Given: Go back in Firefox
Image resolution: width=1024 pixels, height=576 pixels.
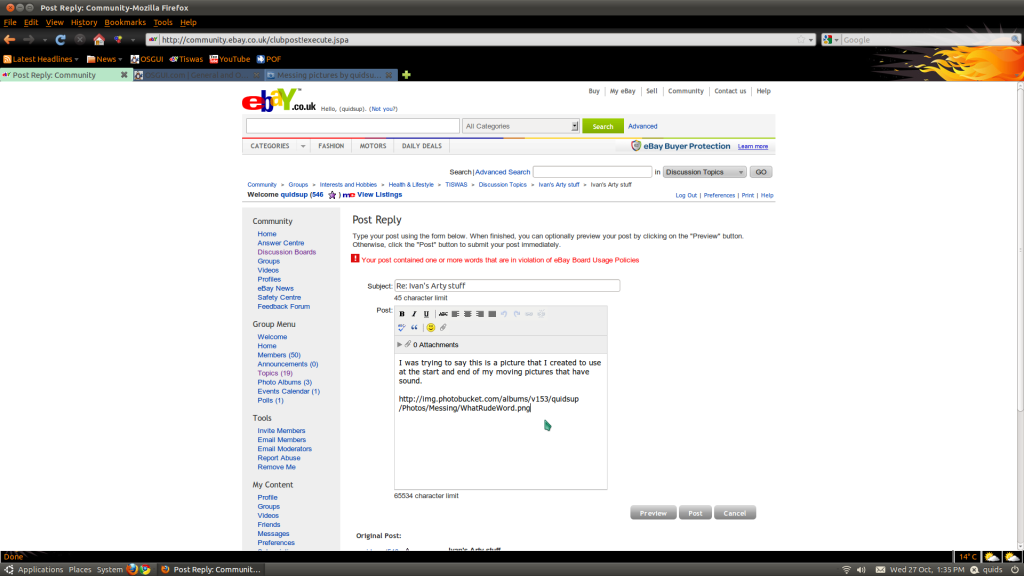Looking at the screenshot, I should [10, 40].
